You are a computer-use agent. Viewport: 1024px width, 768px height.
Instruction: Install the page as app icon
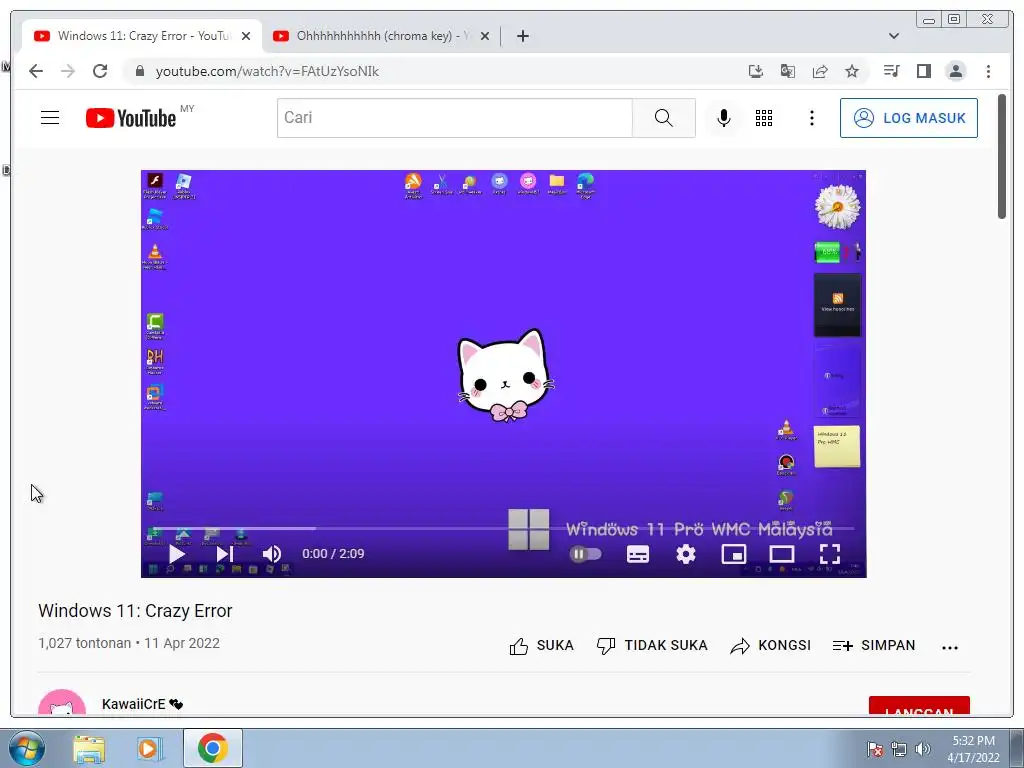click(x=756, y=71)
